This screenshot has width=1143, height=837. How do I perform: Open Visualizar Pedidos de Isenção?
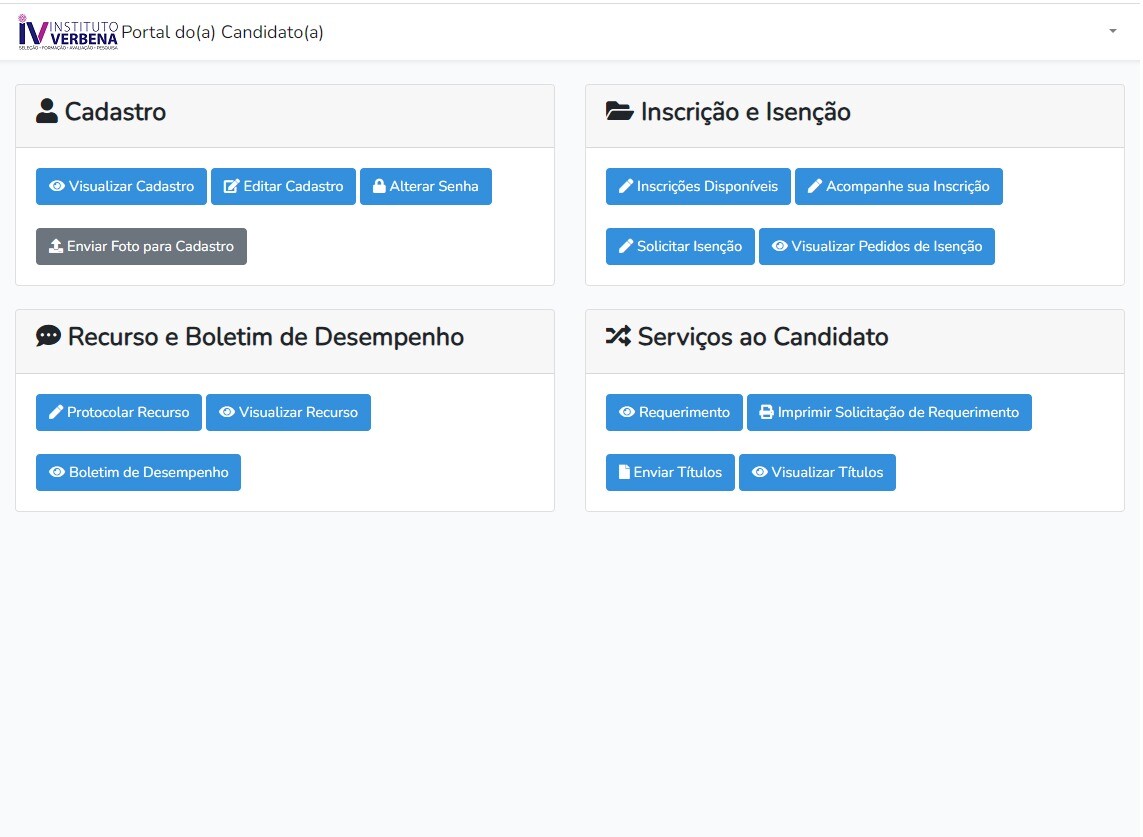coord(877,246)
